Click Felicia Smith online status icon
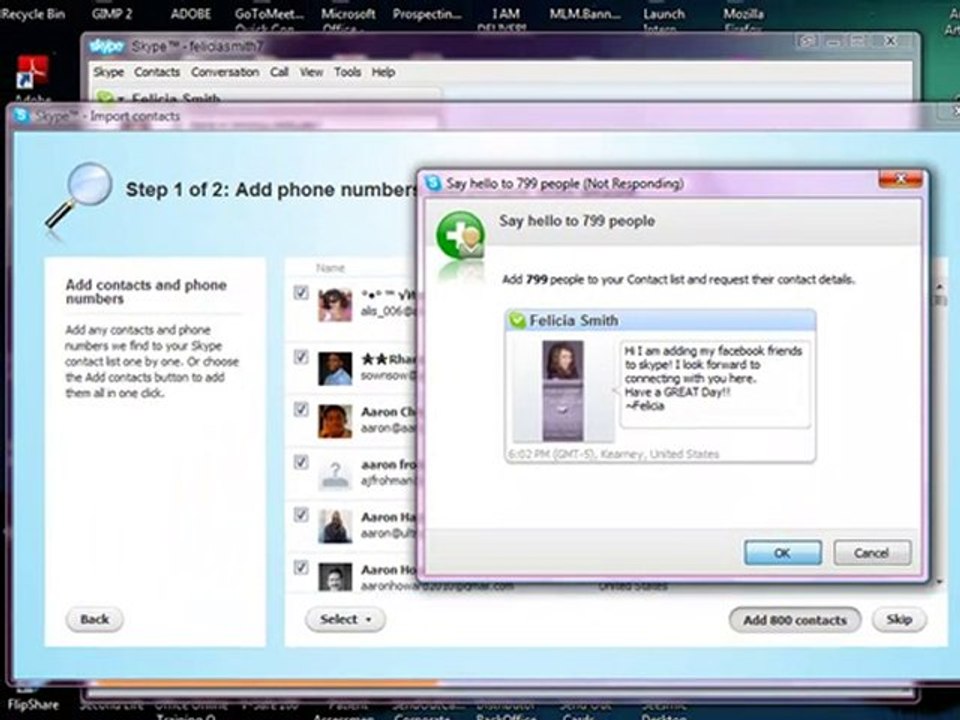960x720 pixels. point(517,320)
